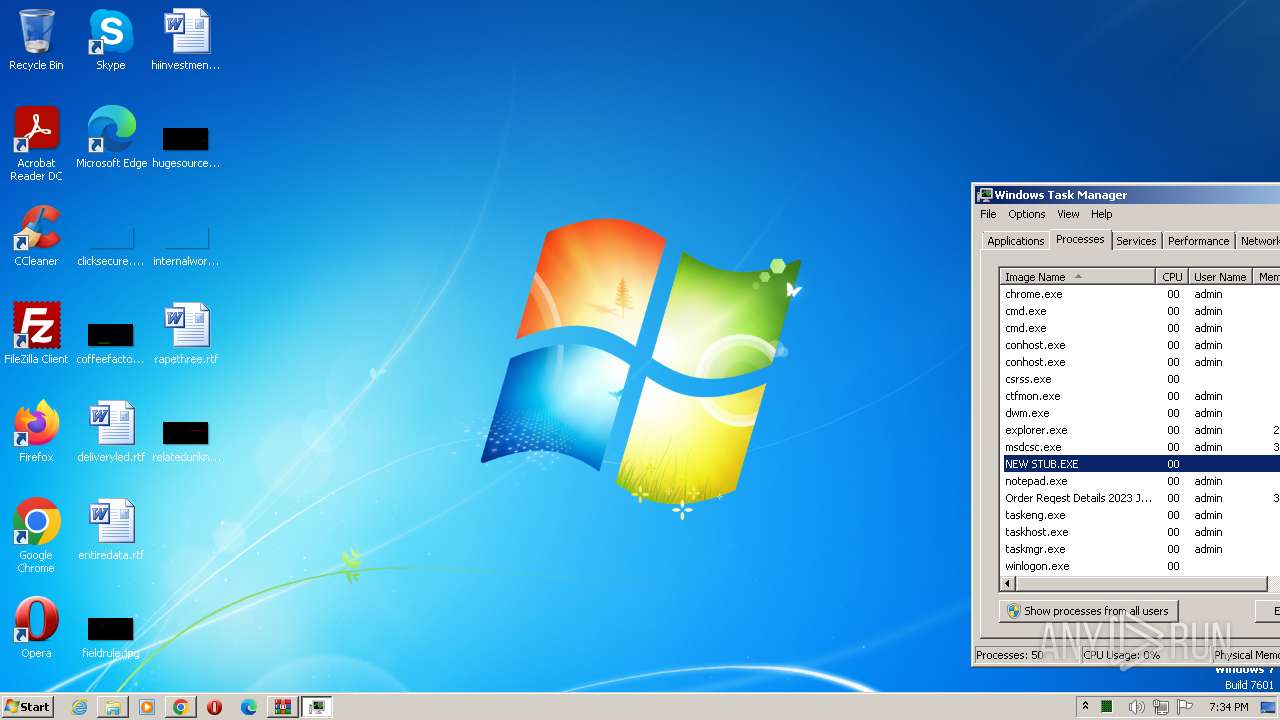Open the volume speaker tray icon

(1136, 707)
